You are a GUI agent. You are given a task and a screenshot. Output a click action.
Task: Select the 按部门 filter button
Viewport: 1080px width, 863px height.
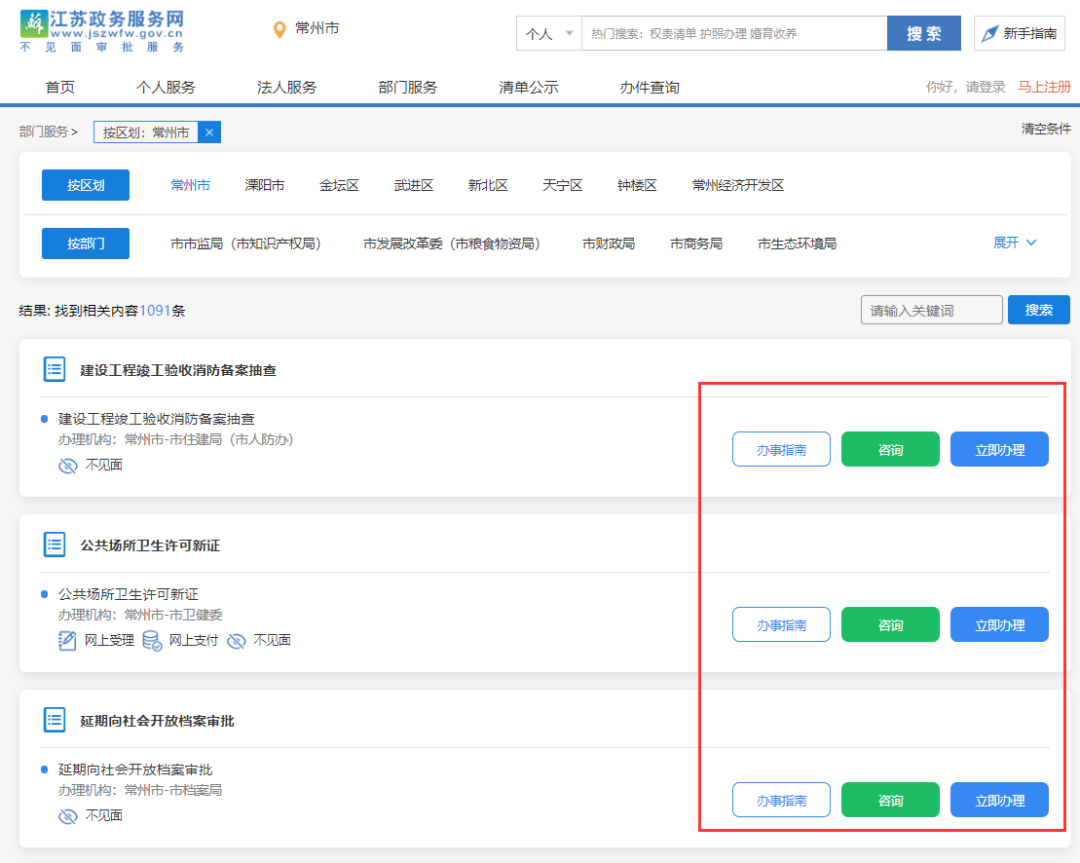pos(85,243)
